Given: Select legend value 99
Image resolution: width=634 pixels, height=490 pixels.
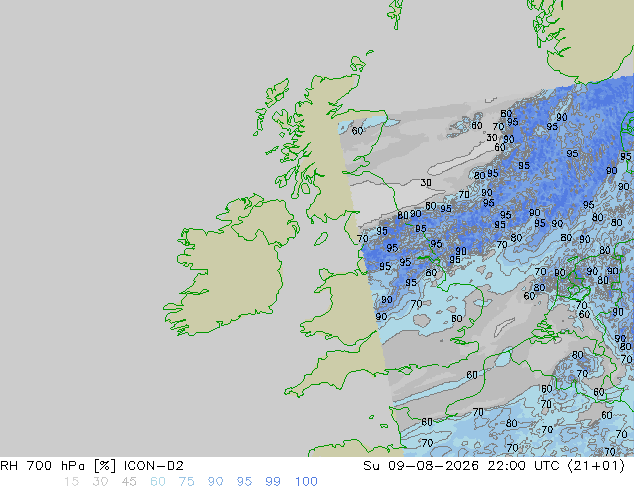Looking at the screenshot, I should coord(273,482).
